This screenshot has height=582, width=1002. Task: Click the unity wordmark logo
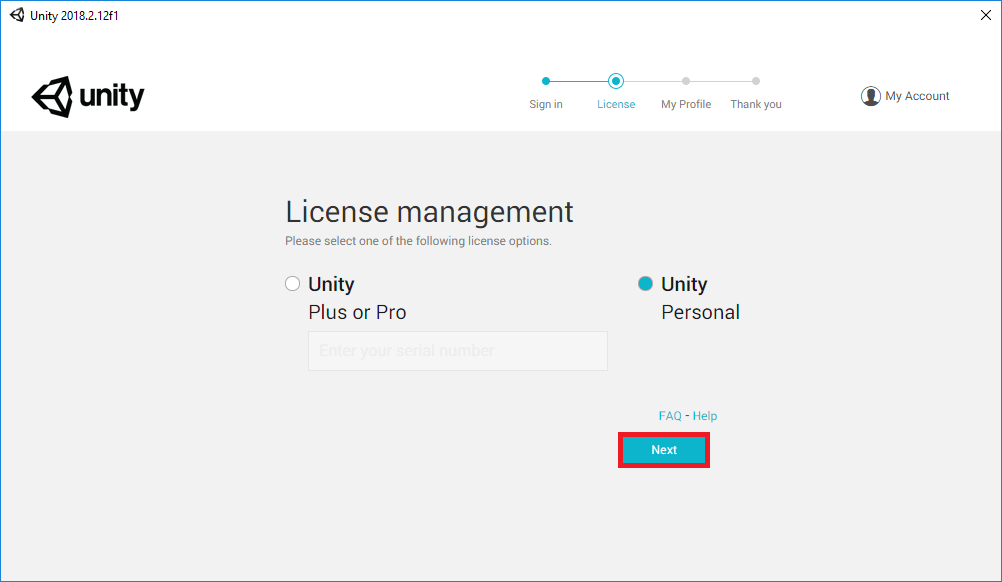click(x=110, y=97)
